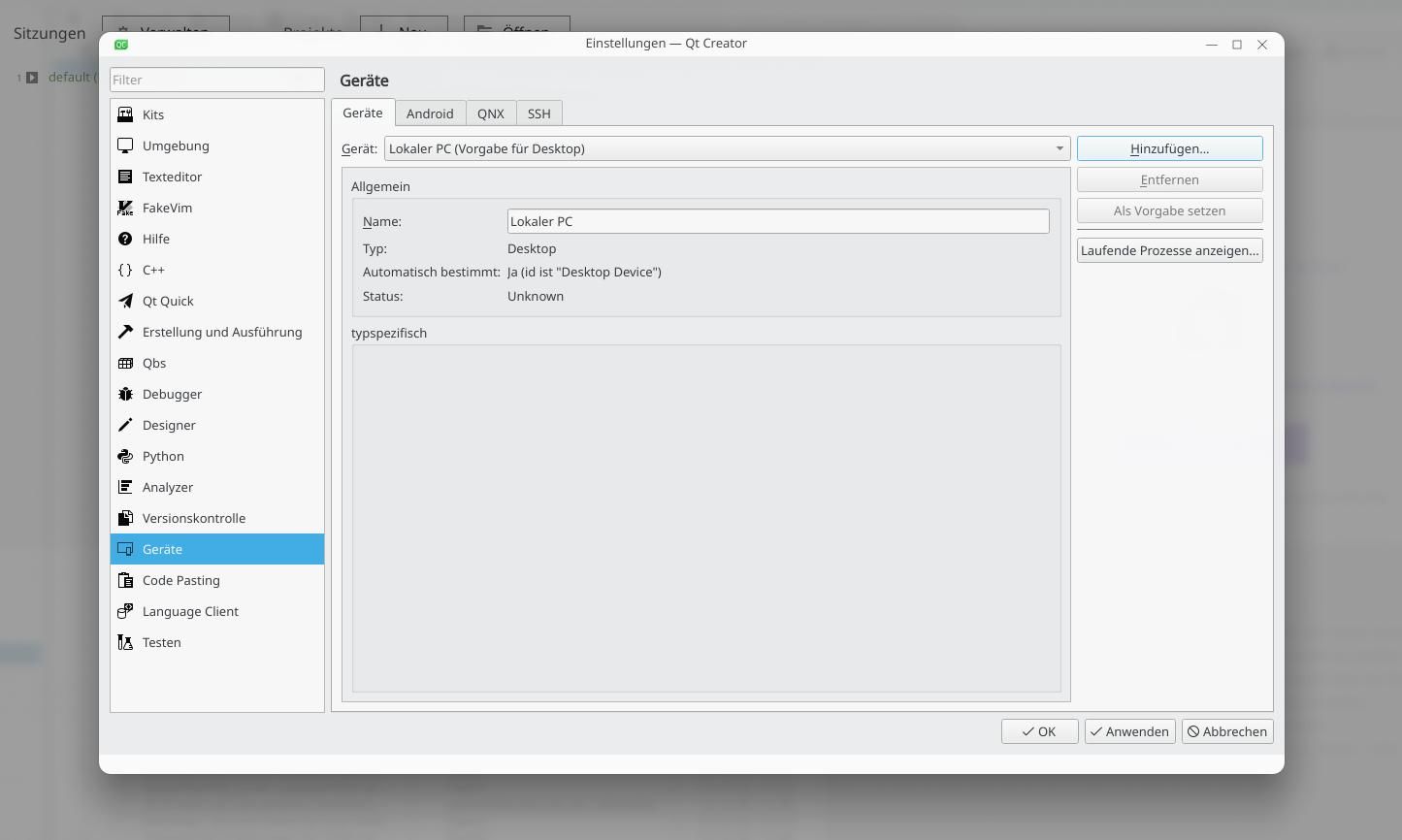Click the Desktop type value text
This screenshot has height=840, width=1402.
pyautogui.click(x=532, y=248)
